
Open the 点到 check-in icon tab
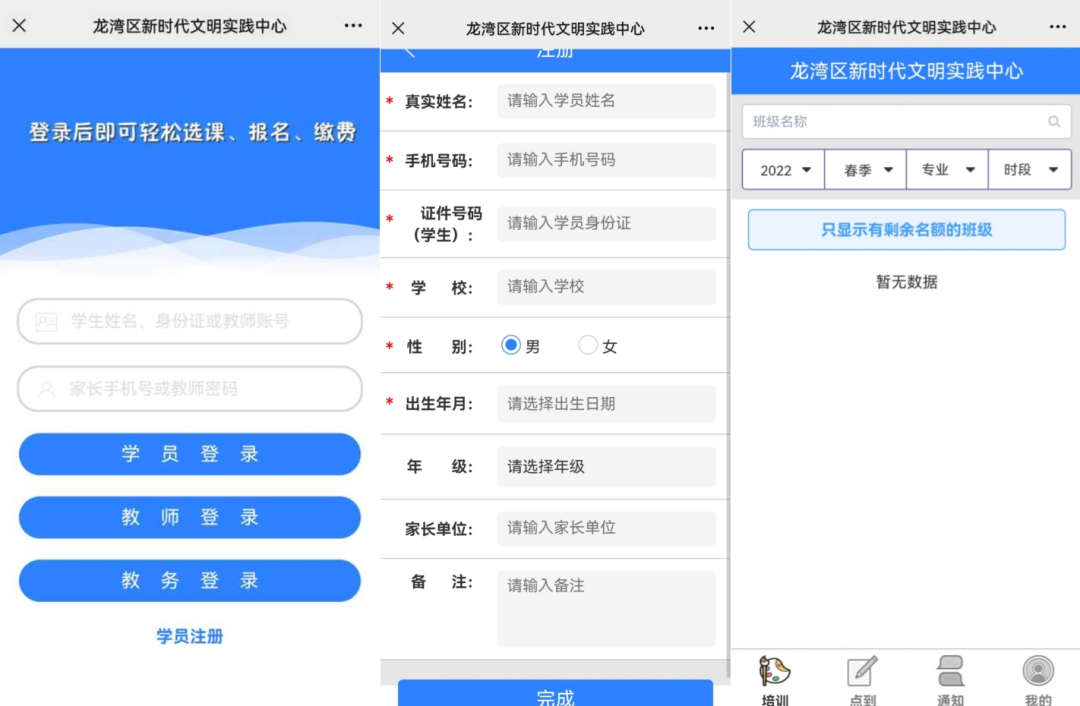click(862, 671)
